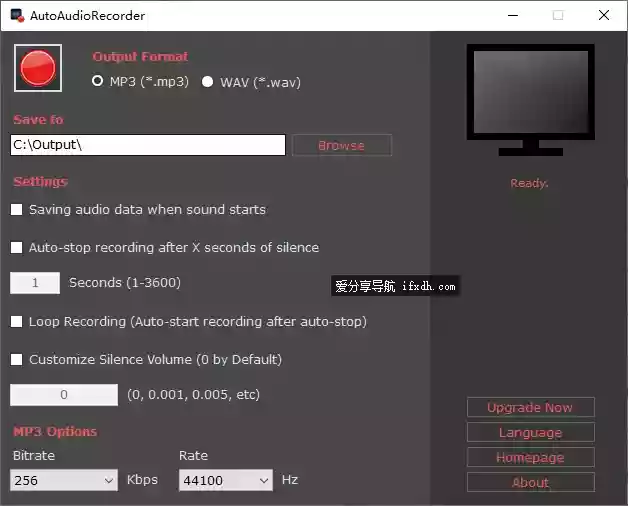Click the Save to path field C:\Output\
This screenshot has height=506, width=628.
click(148, 145)
